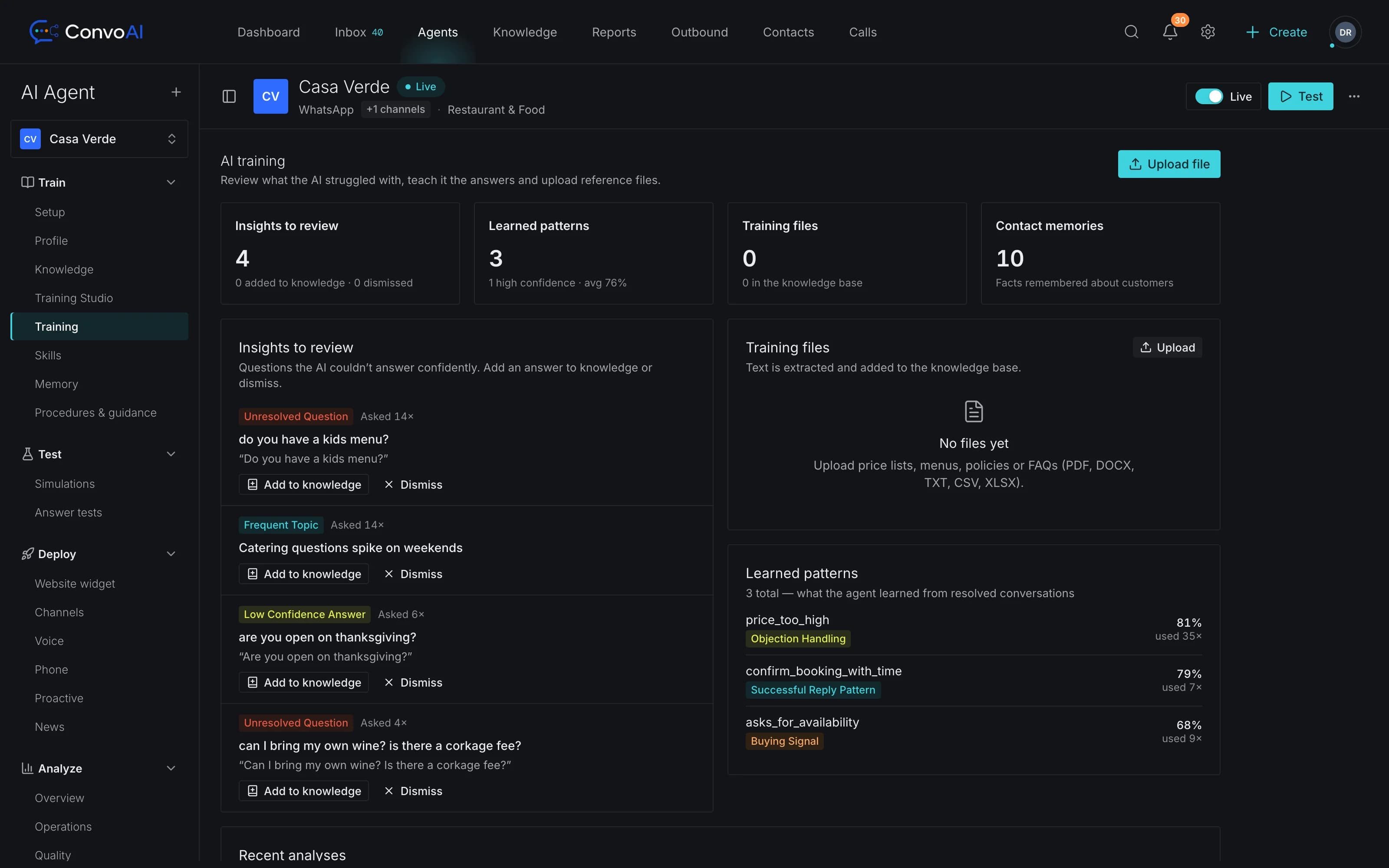Viewport: 1389px width, 868px height.
Task: Expand the +1 channels badge
Action: pos(395,109)
